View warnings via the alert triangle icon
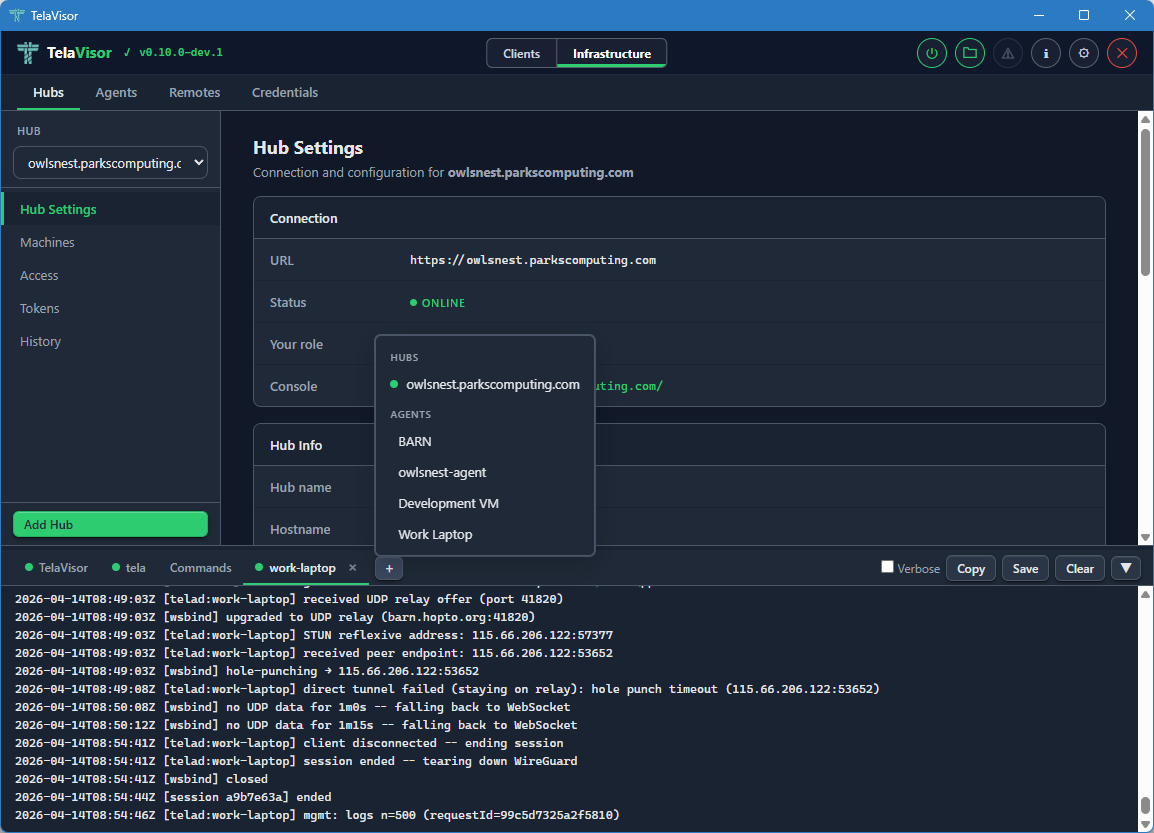Screen dimensions: 1154x833 click(1007, 53)
